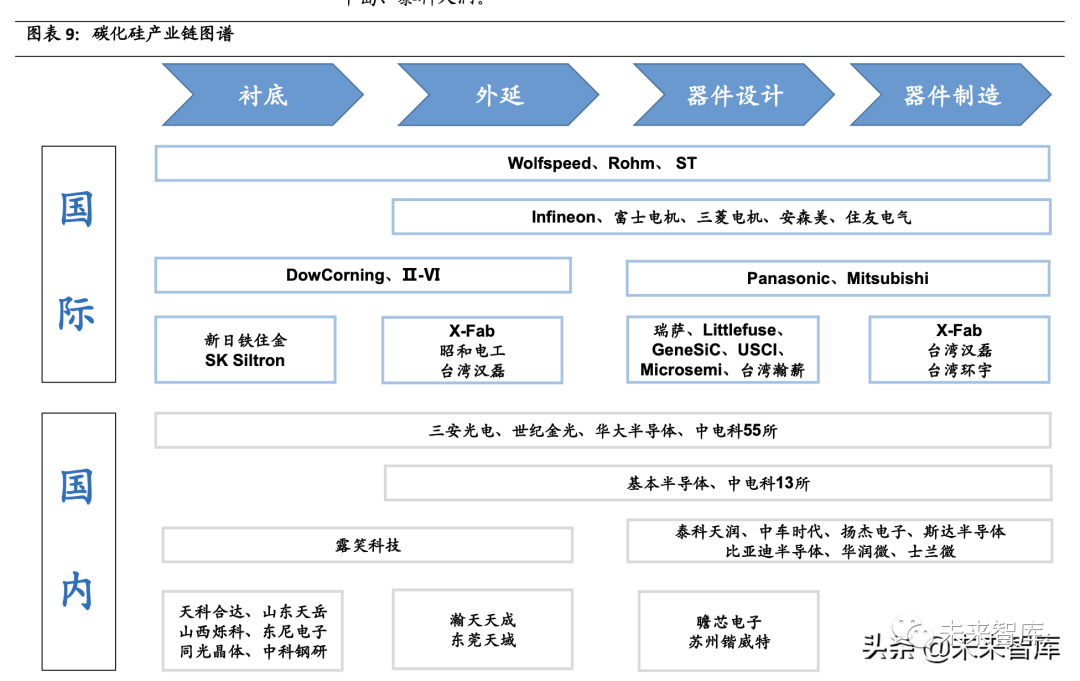Click the 新日铁住金 SK Siltron box
This screenshot has width=1080, height=681.
(x=245, y=349)
